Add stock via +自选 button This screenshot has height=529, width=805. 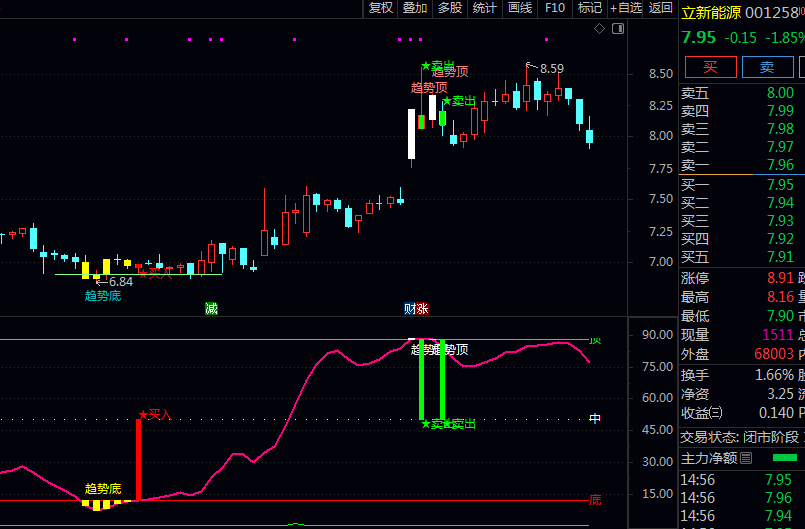click(626, 8)
